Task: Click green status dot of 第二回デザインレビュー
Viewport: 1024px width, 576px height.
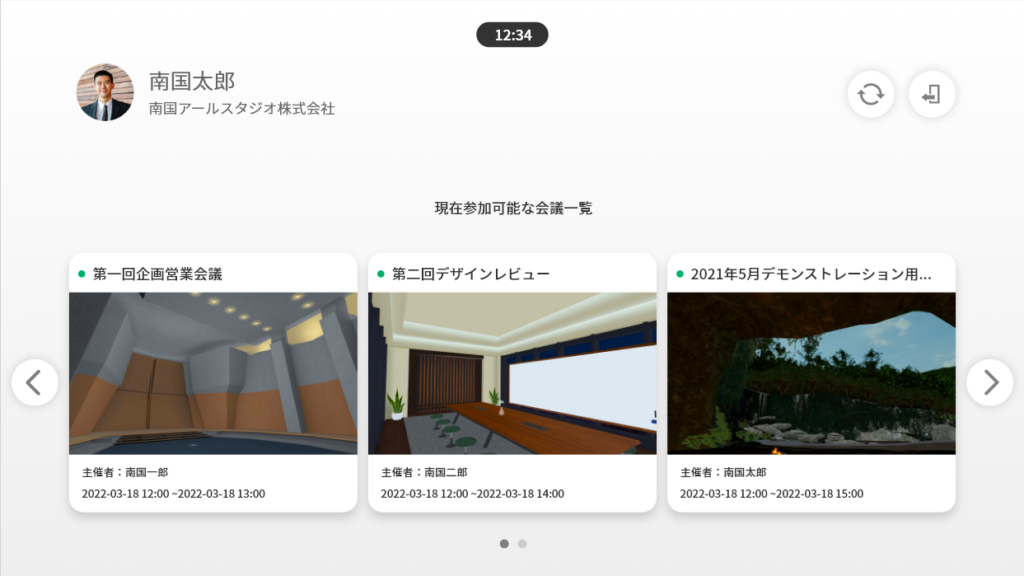Action: click(381, 274)
